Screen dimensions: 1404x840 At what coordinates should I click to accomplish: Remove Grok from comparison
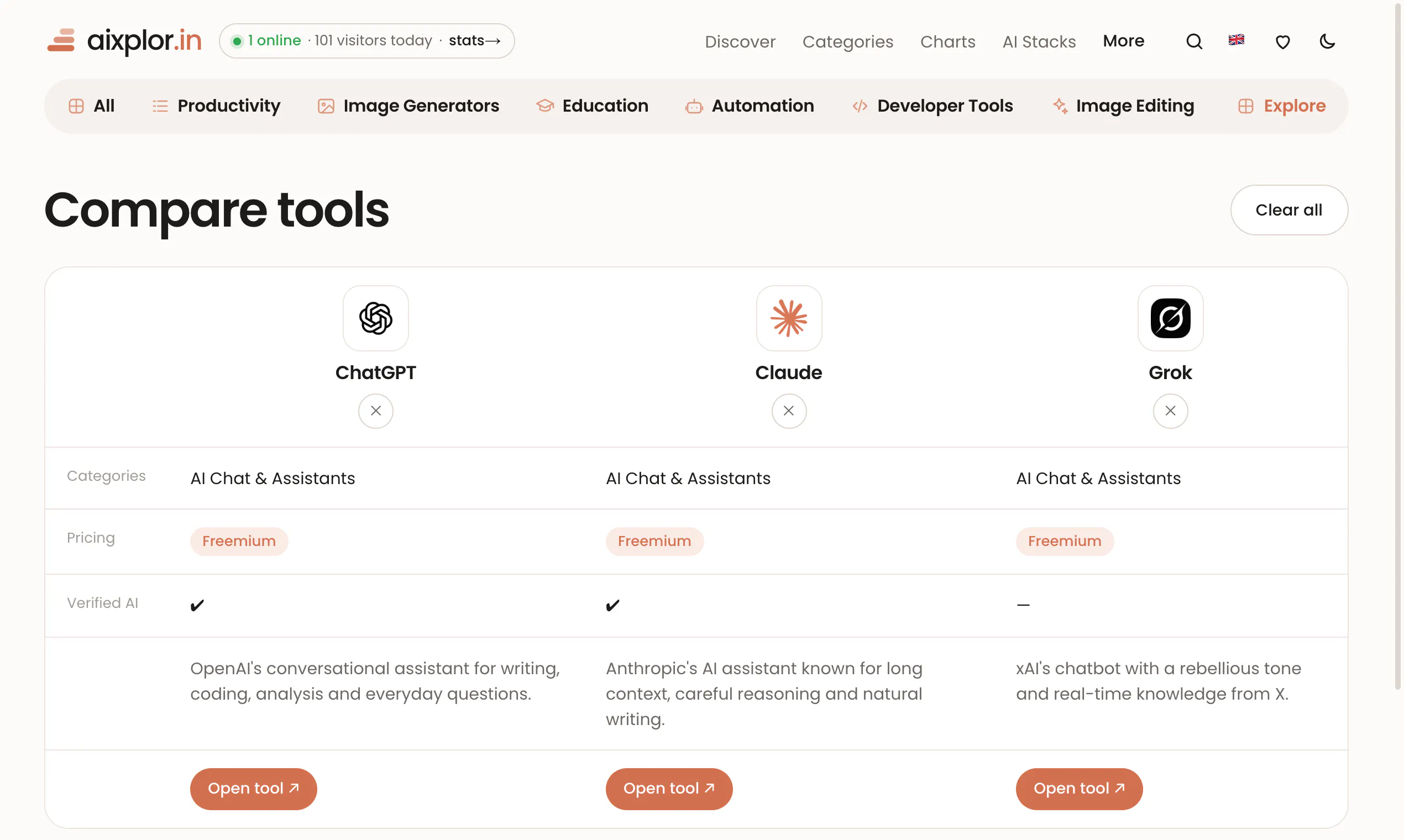pyautogui.click(x=1171, y=411)
